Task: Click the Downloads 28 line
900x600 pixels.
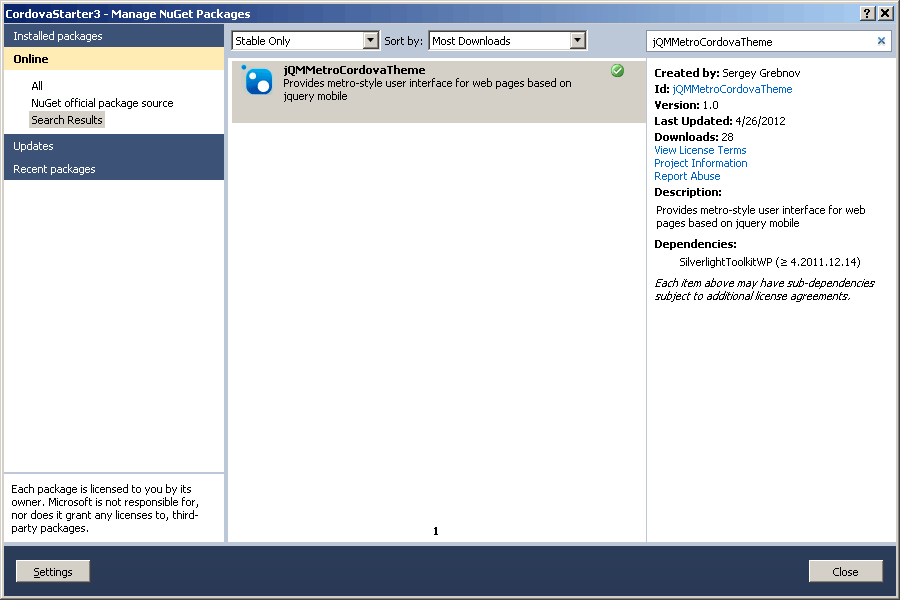Action: tap(694, 137)
